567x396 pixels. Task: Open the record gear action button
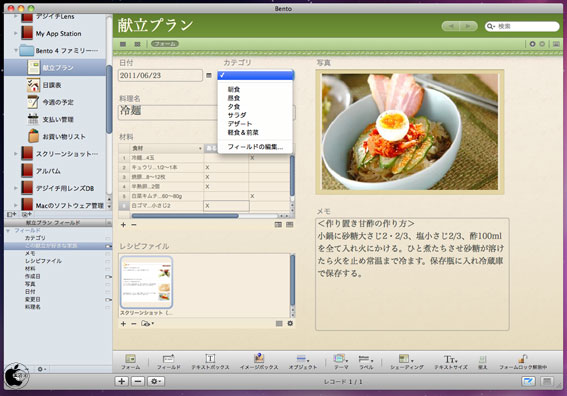click(x=156, y=381)
